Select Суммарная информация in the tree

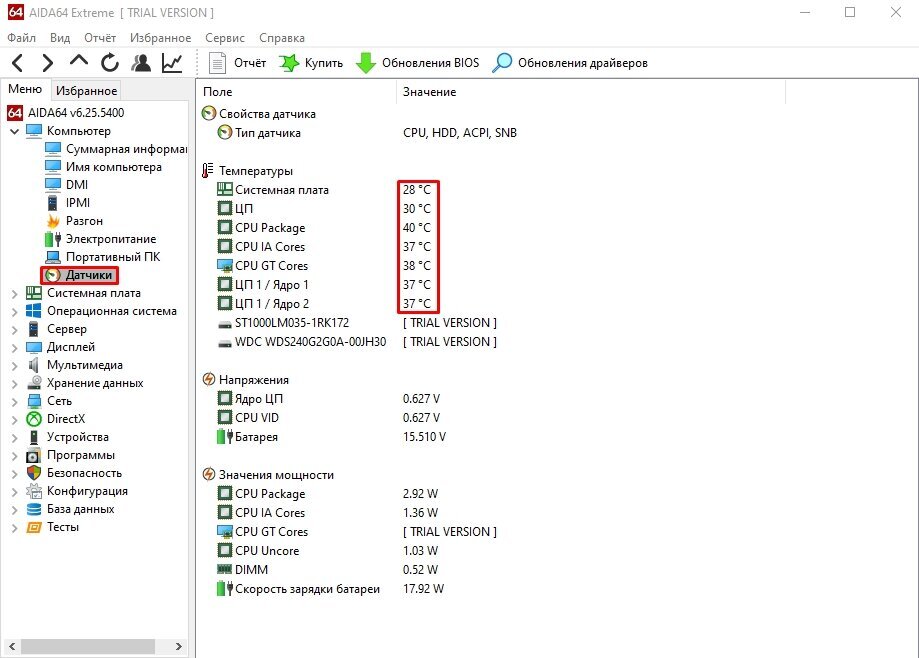116,149
